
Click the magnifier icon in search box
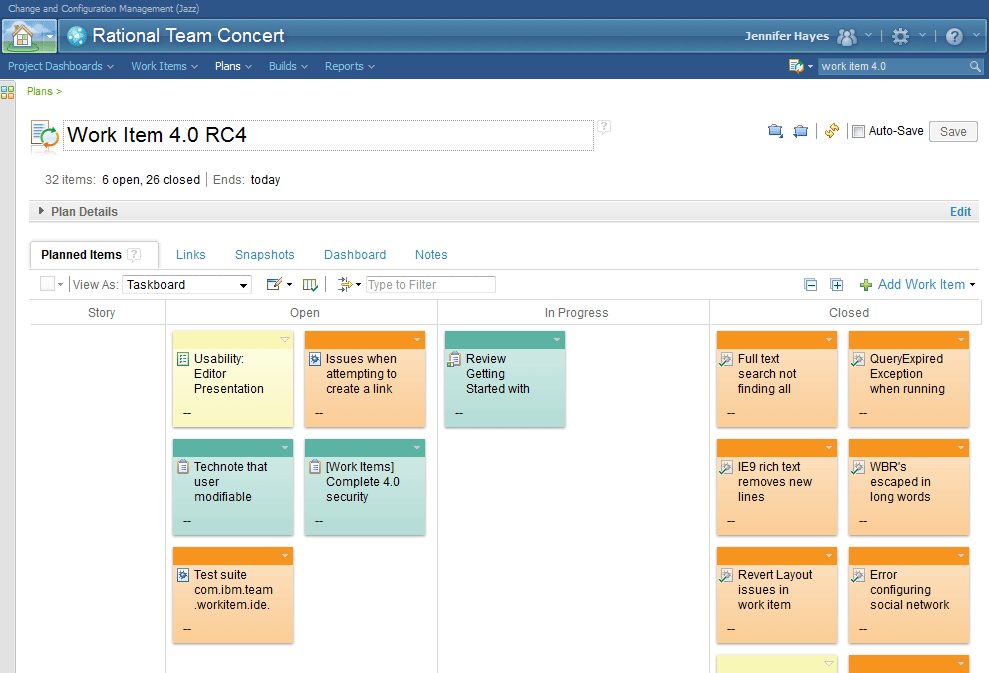point(975,67)
